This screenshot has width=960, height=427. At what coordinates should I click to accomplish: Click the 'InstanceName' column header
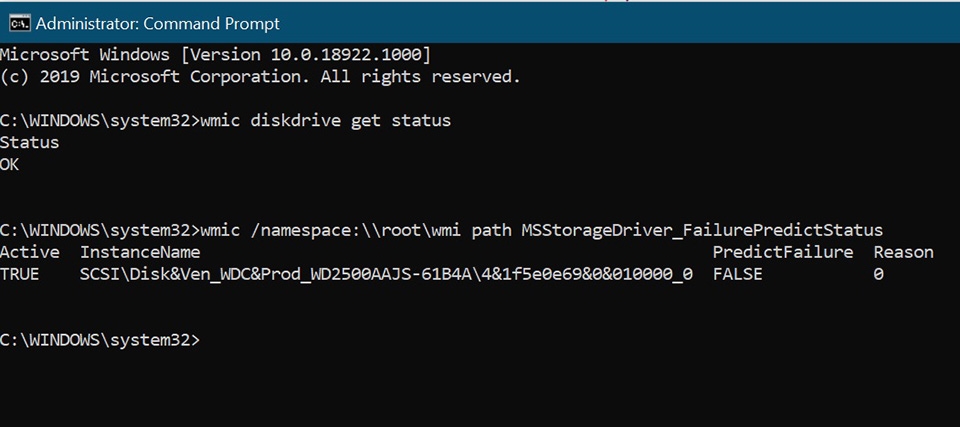click(140, 252)
